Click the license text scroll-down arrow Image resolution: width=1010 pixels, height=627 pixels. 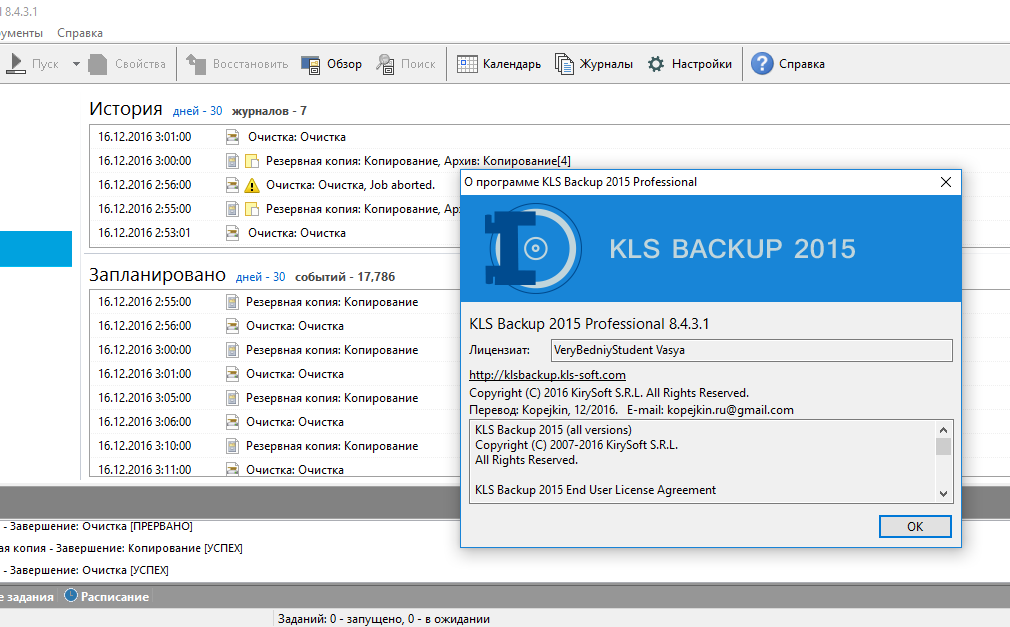coord(943,494)
